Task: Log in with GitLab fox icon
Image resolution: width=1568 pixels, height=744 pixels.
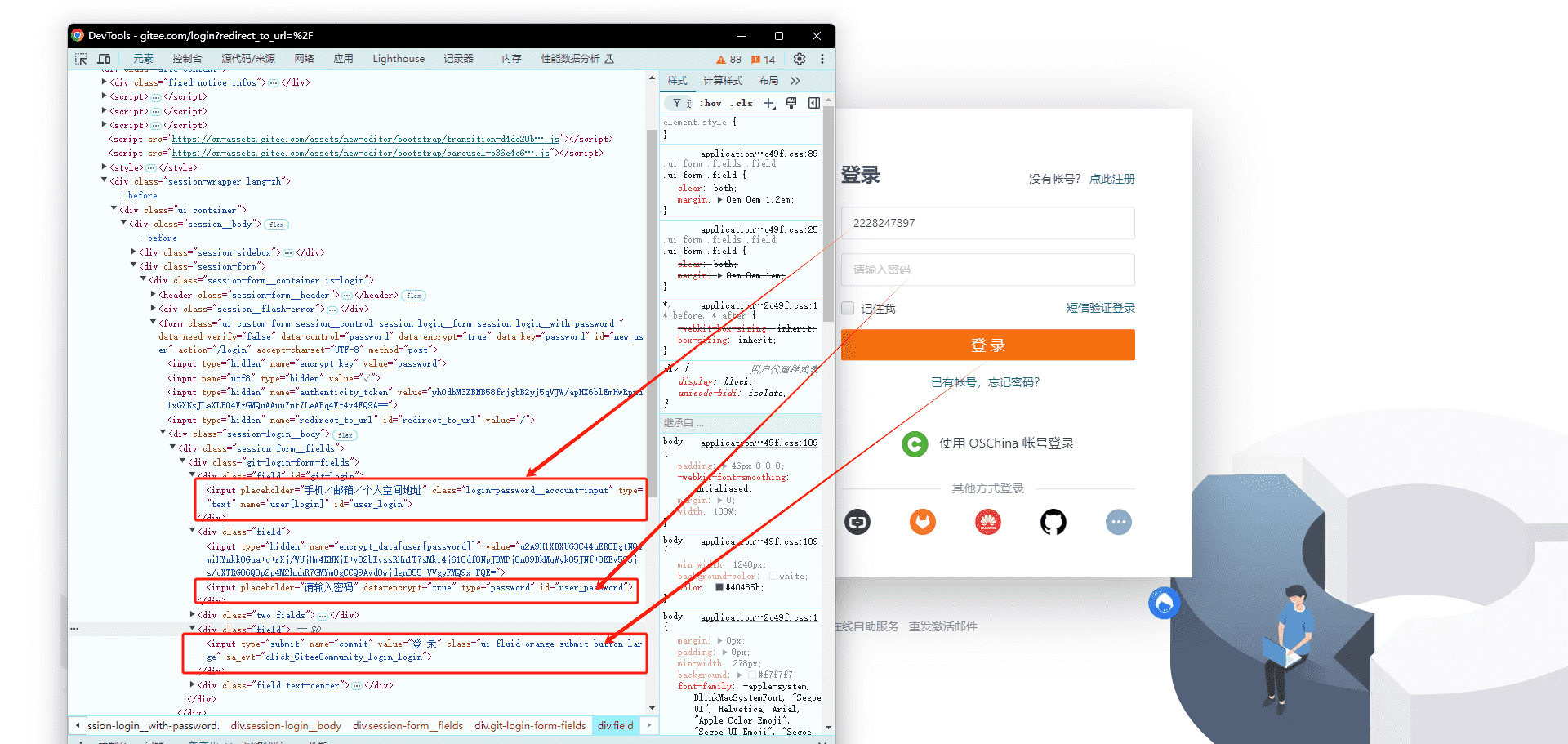Action: [923, 522]
